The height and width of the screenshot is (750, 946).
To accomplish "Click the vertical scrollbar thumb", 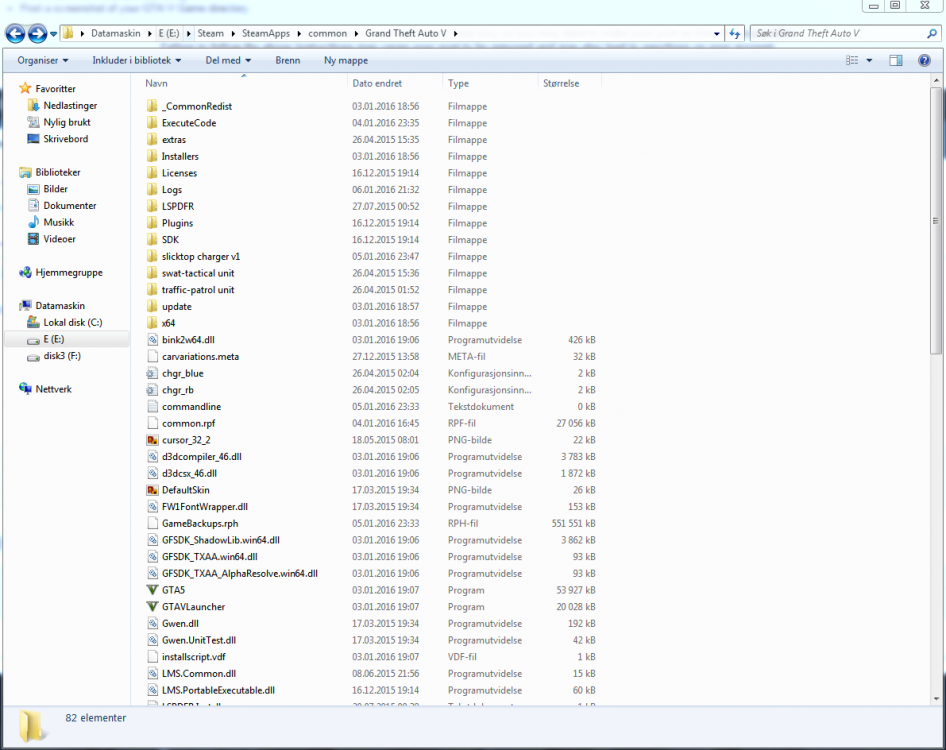I will [936, 220].
